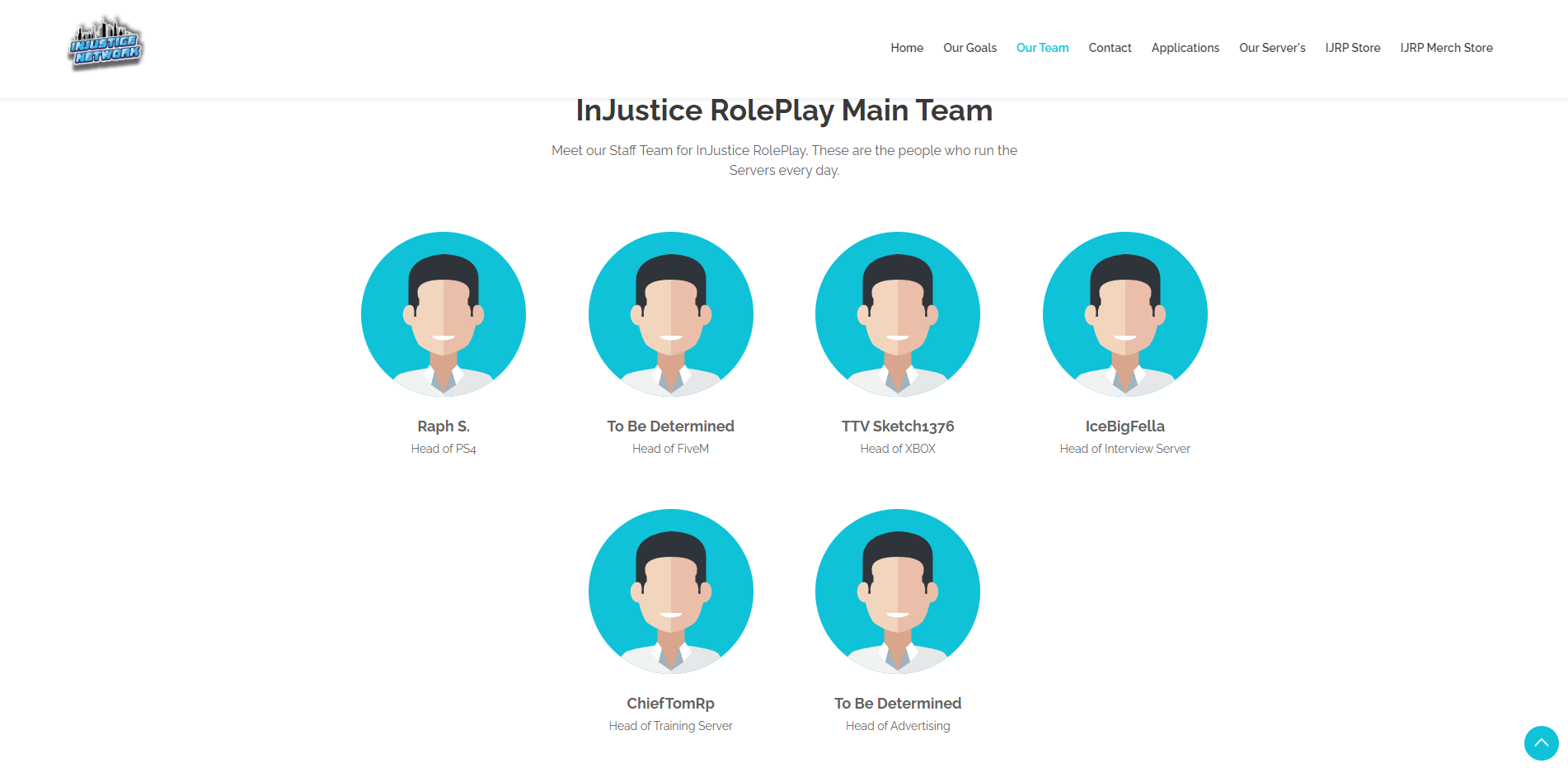
Task: Click Raph S. avatar image
Action: point(444,314)
